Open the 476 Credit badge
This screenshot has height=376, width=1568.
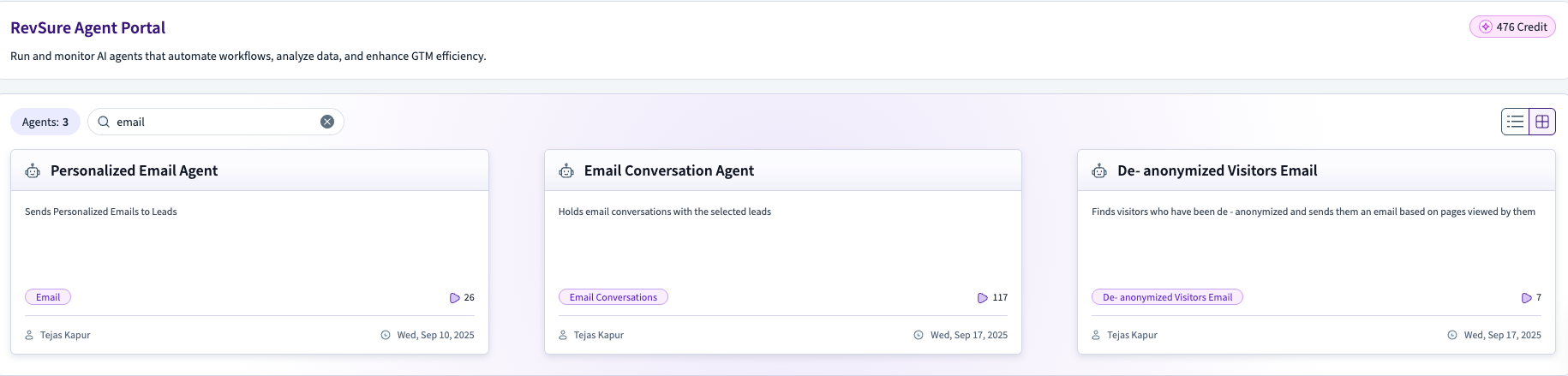click(1512, 27)
